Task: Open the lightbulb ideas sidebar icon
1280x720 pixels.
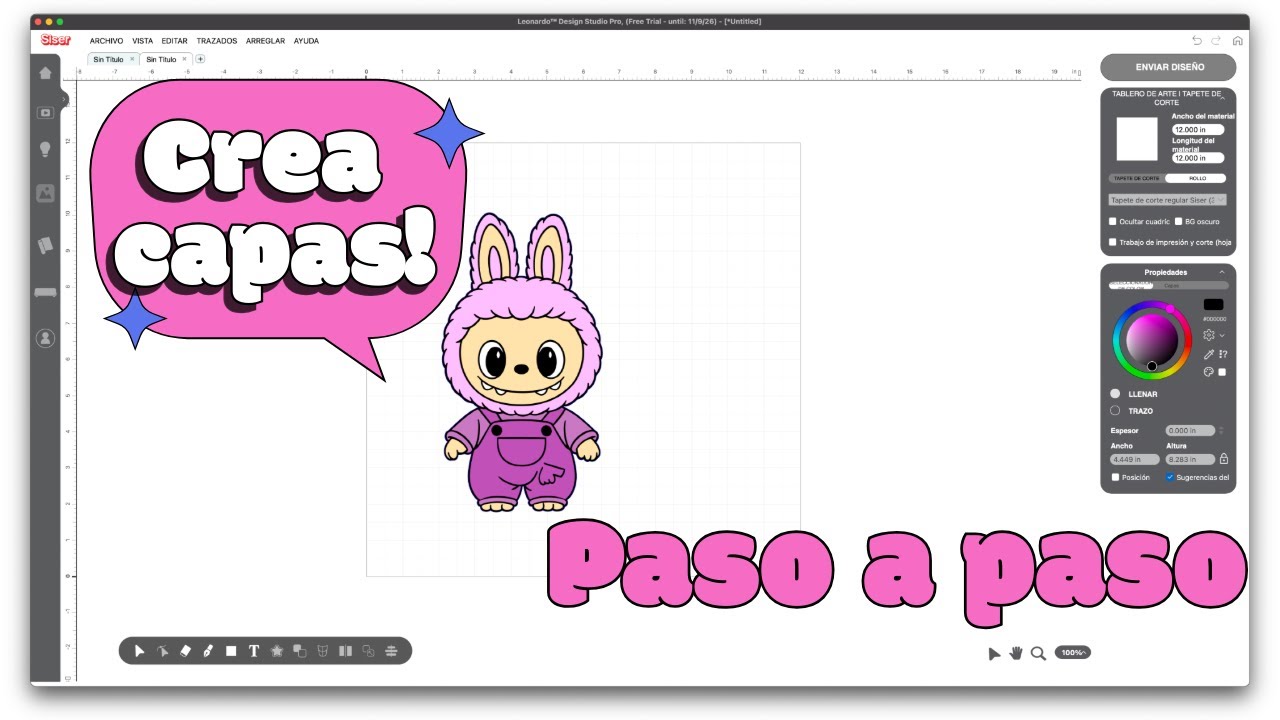Action: click(x=45, y=149)
